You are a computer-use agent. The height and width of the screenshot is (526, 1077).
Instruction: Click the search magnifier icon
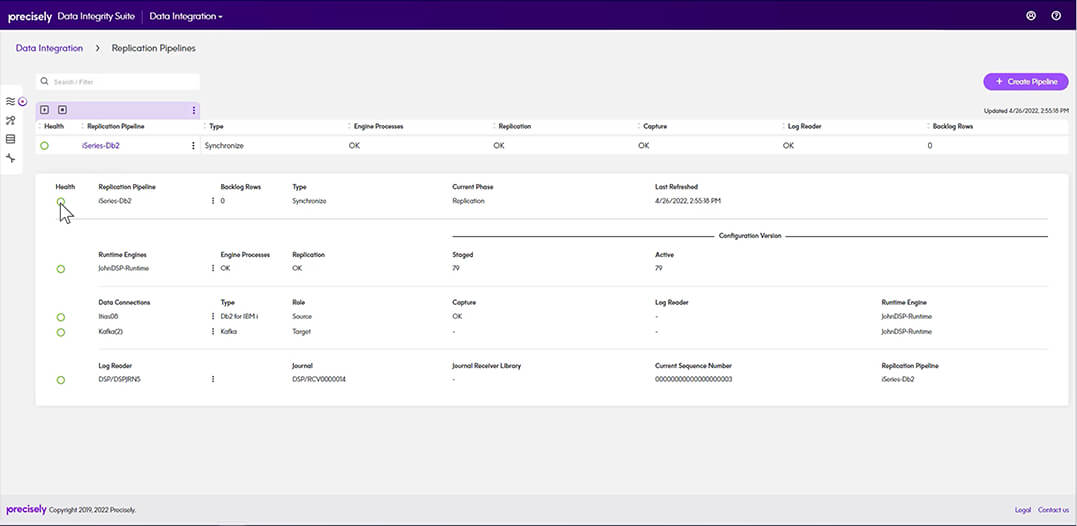point(45,82)
